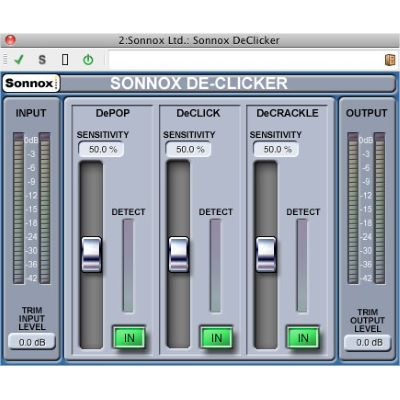Click the DePOP sensitivity 50.0 % field
The width and height of the screenshot is (400, 400).
tap(101, 149)
